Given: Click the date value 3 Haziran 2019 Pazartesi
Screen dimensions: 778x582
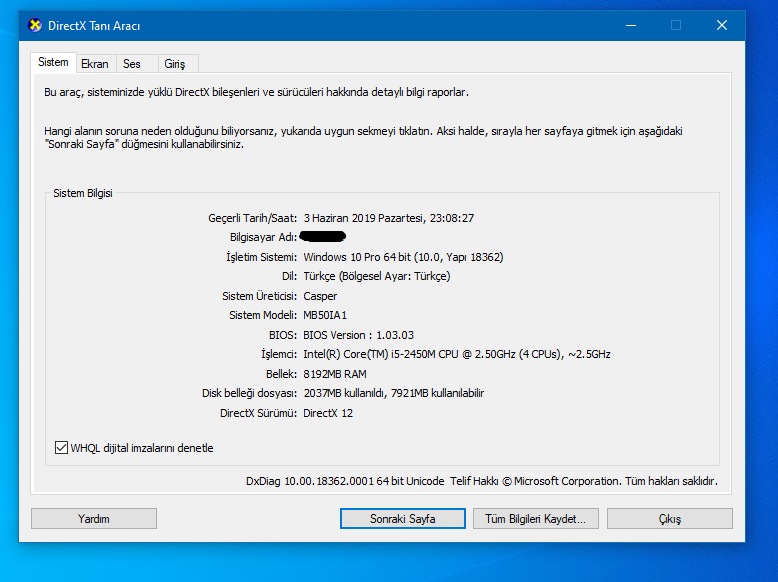Looking at the screenshot, I should [364, 218].
